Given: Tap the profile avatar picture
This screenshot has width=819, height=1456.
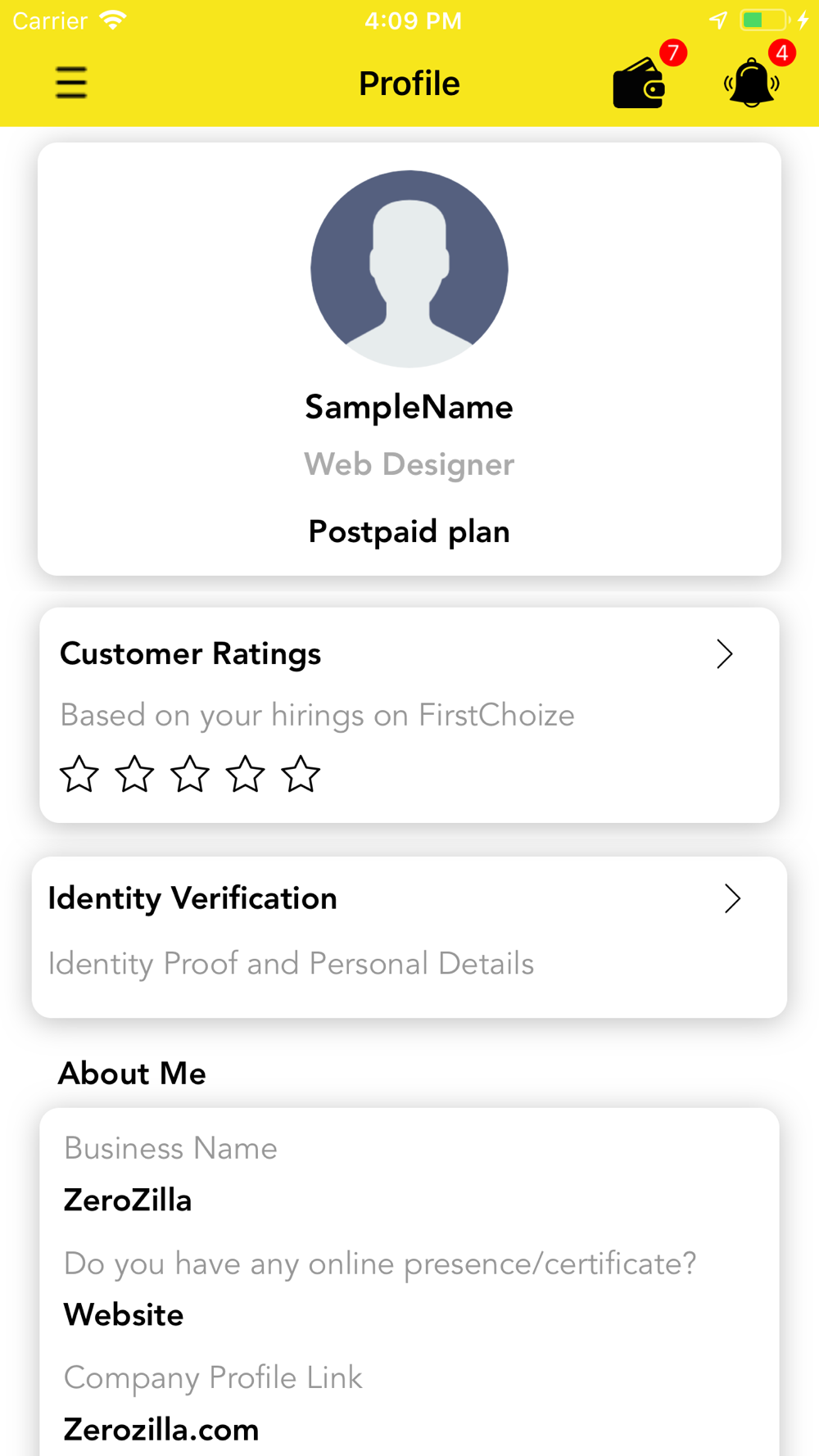Looking at the screenshot, I should [x=409, y=269].
